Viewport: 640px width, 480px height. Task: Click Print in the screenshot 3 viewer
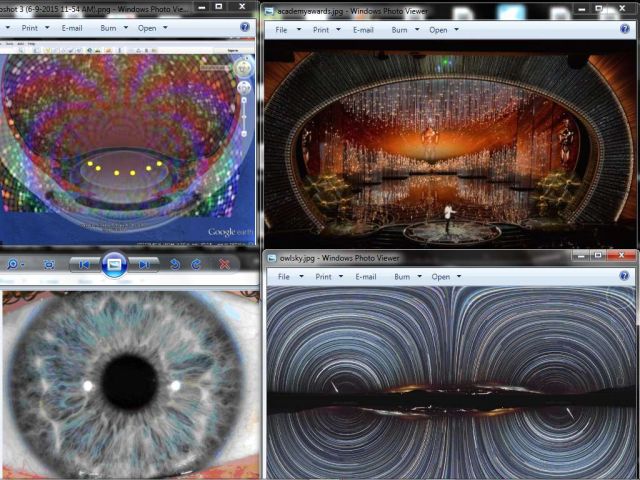30,28
